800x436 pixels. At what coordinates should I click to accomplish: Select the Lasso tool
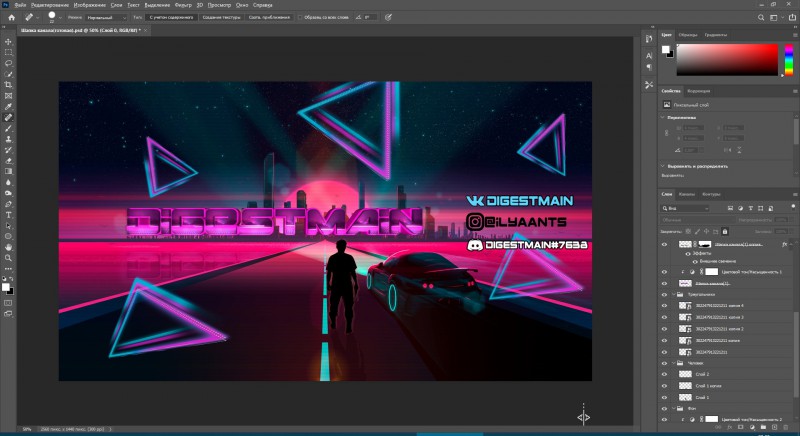point(8,63)
